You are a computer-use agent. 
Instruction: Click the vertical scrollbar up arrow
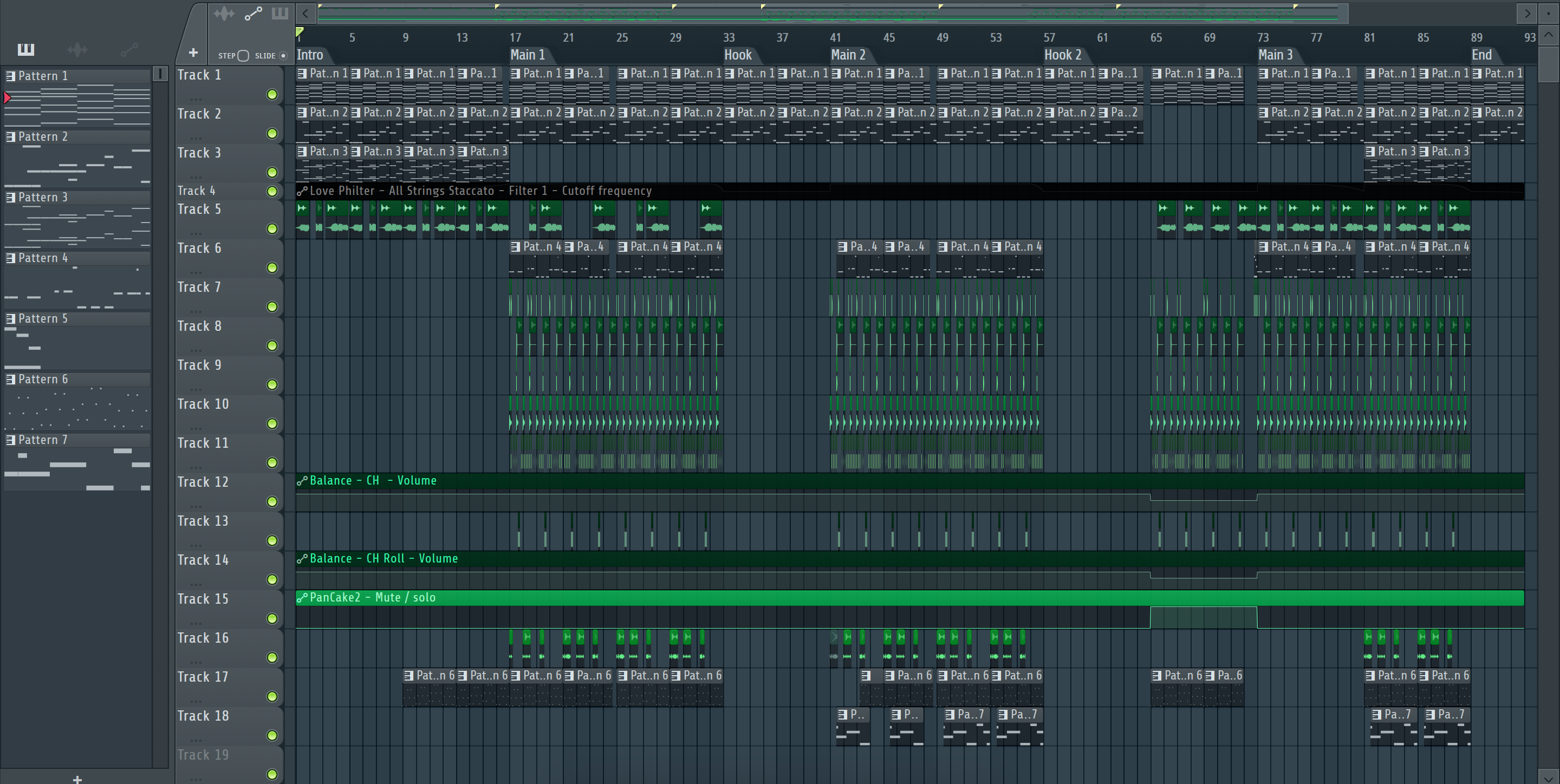(1549, 34)
